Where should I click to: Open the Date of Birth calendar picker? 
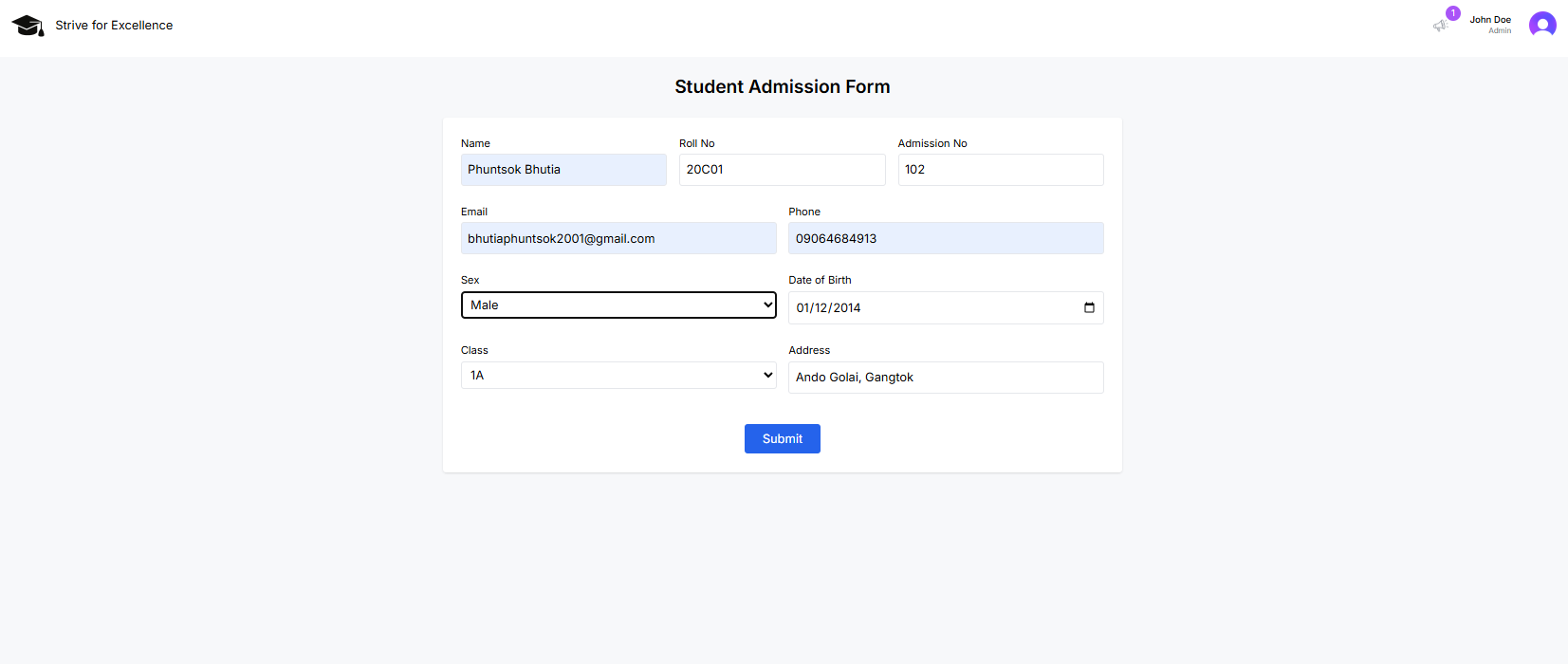(x=1089, y=307)
